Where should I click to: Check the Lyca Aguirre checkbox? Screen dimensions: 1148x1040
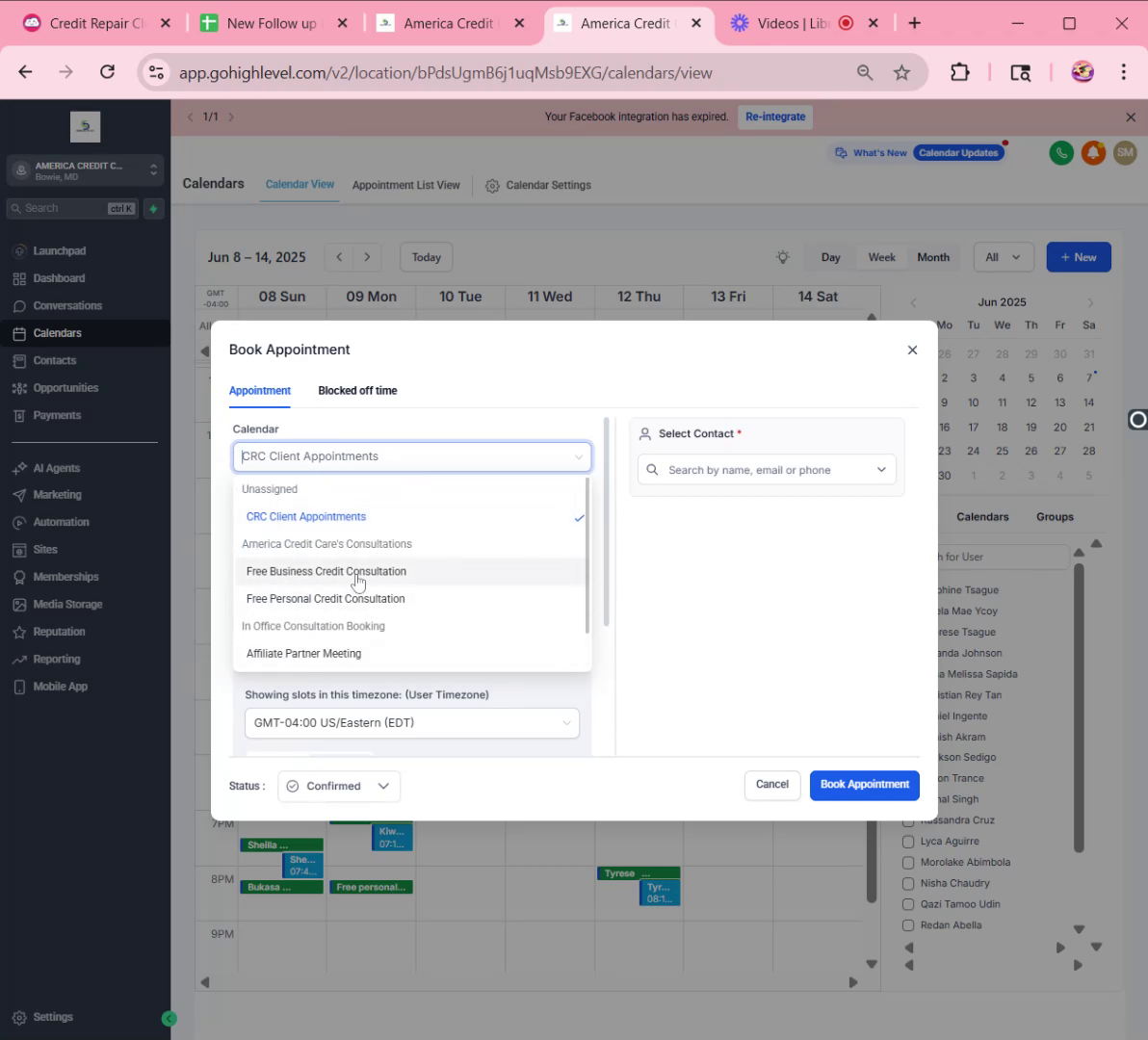point(908,842)
